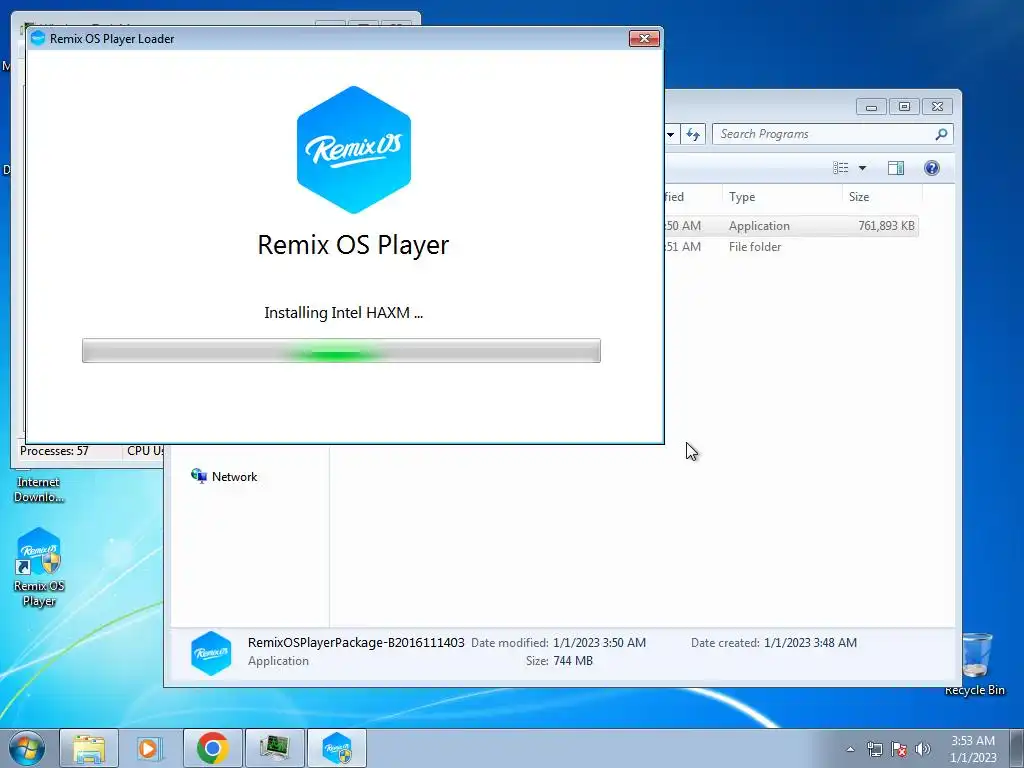The image size is (1024, 768).
Task: Open Explorer help question mark icon
Action: [931, 168]
